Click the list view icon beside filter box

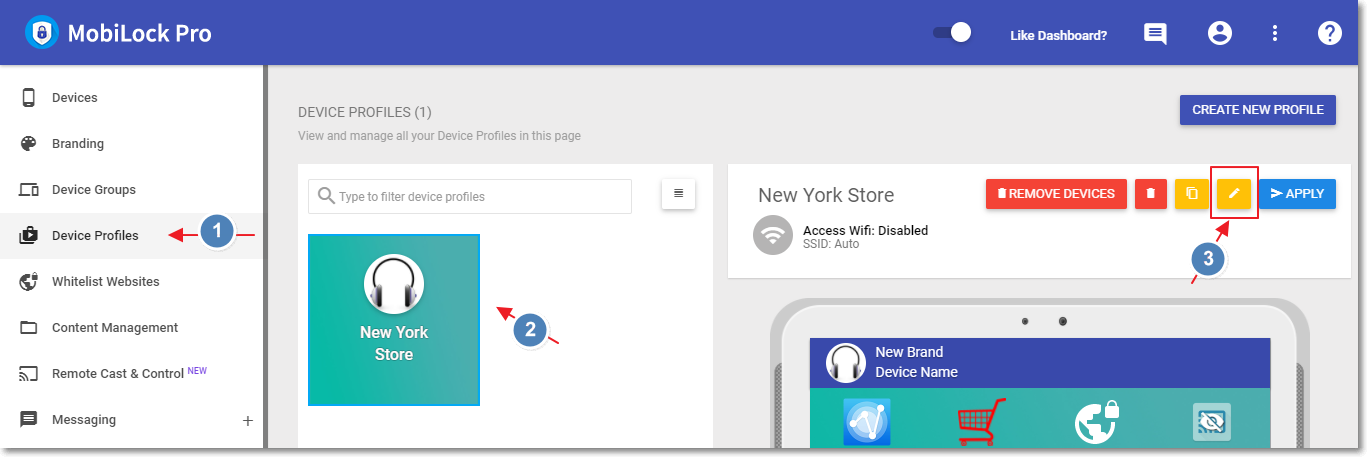[678, 194]
